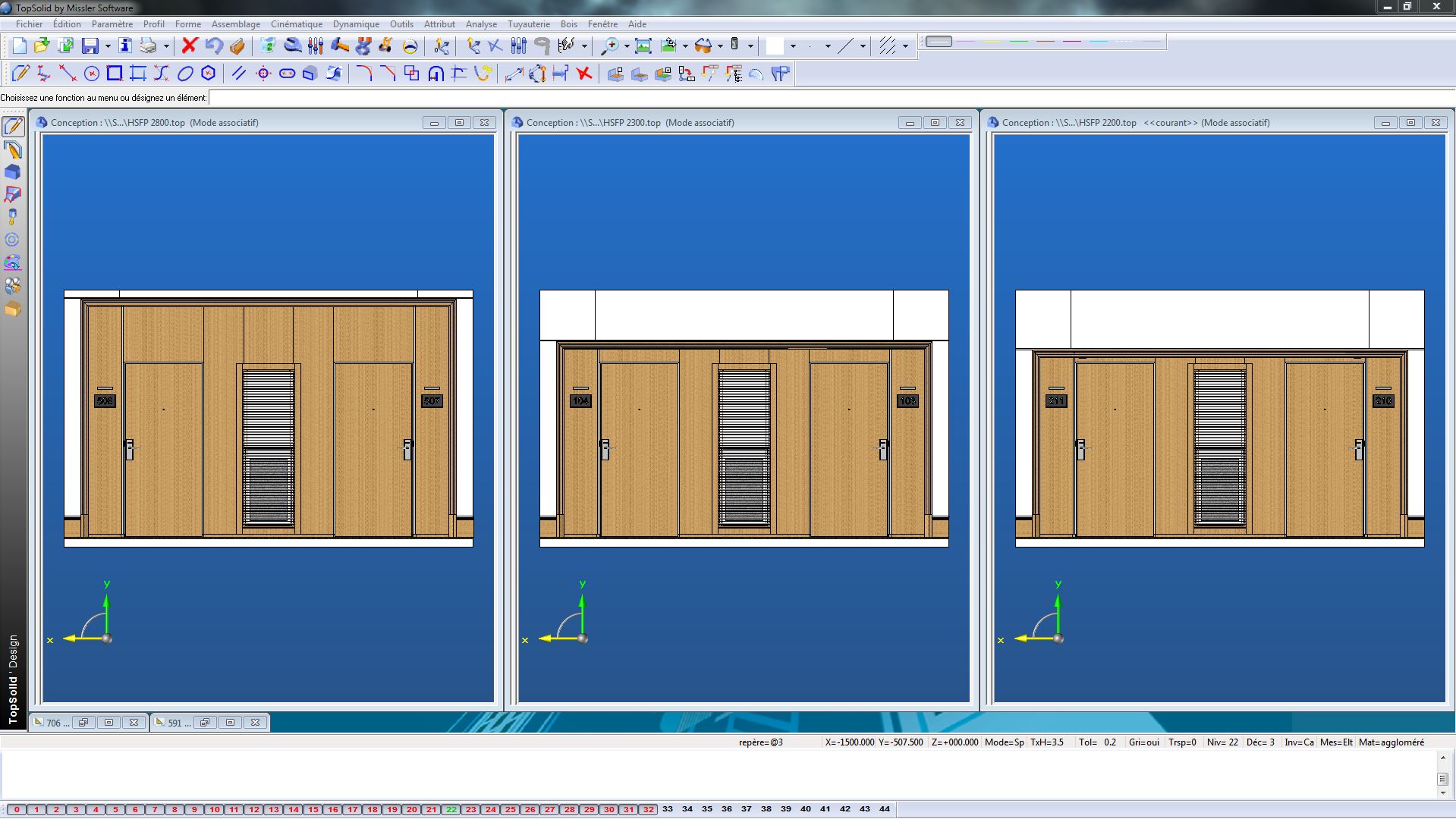Image resolution: width=1456 pixels, height=819 pixels.
Task: Click the red X delete icon
Action: (190, 45)
